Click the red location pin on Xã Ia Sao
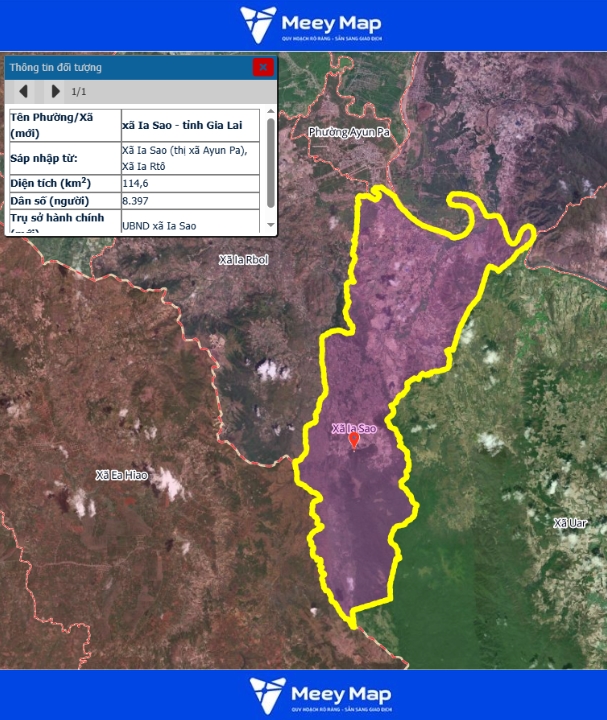Image resolution: width=607 pixels, height=720 pixels. 353,441
